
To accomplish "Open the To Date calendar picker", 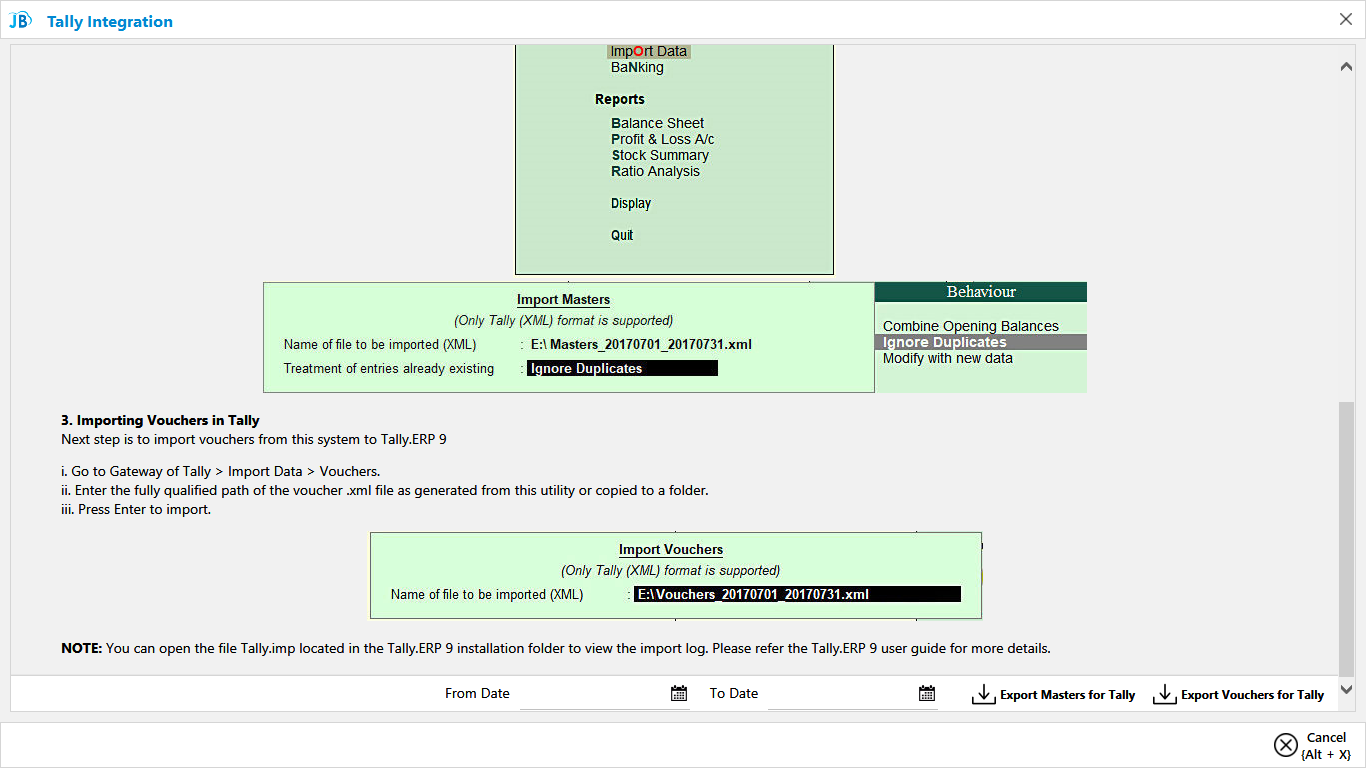I will (x=927, y=693).
